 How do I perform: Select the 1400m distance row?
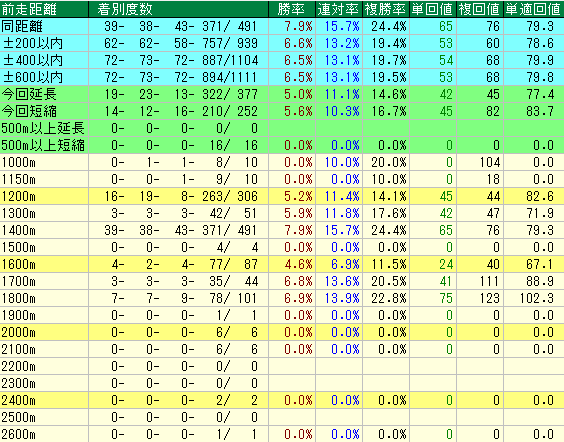282,231
